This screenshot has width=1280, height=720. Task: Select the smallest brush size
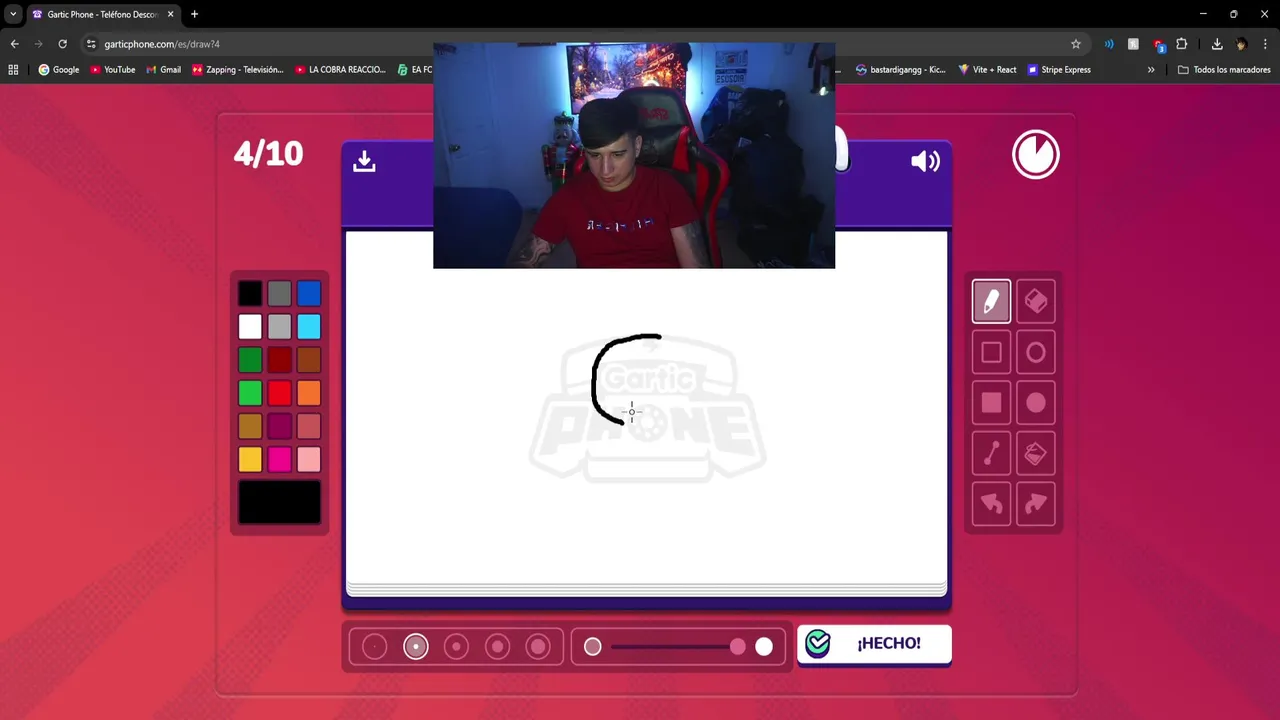[374, 647]
